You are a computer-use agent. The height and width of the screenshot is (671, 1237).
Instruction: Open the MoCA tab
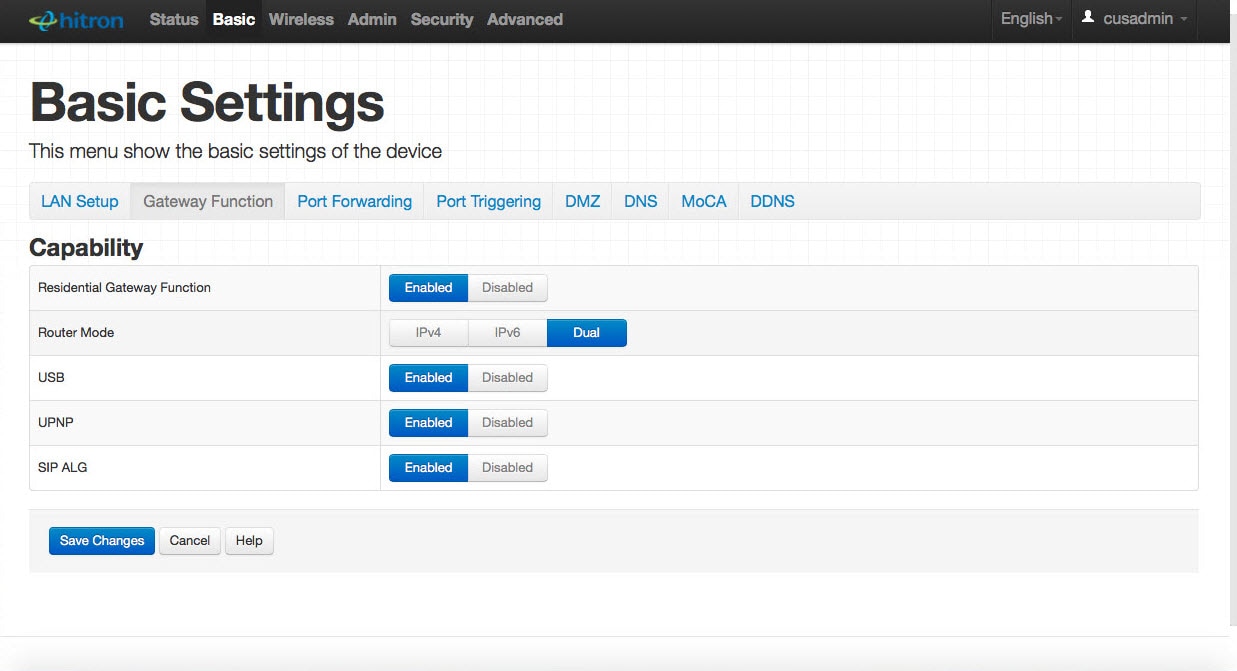pyautogui.click(x=703, y=201)
